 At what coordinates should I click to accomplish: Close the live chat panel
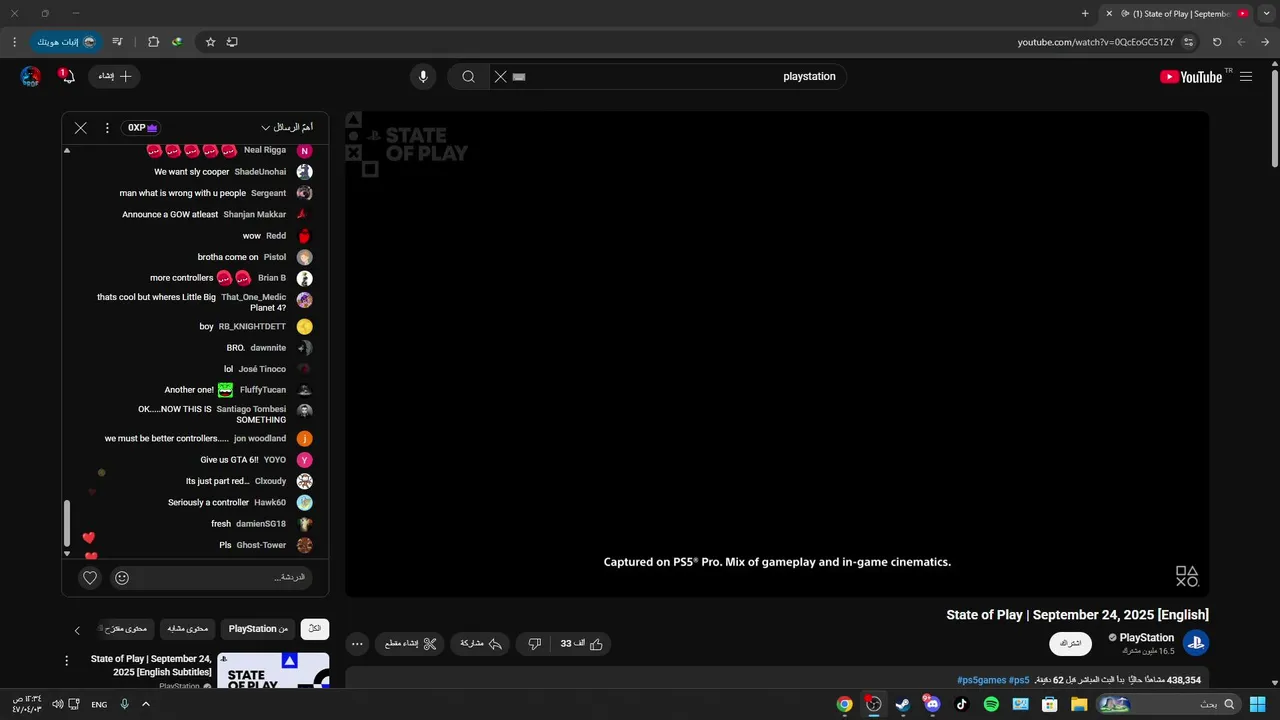pos(81,128)
